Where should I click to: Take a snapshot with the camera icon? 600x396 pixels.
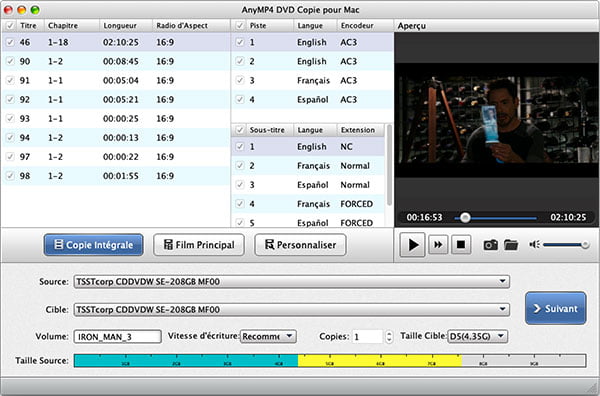click(x=491, y=244)
